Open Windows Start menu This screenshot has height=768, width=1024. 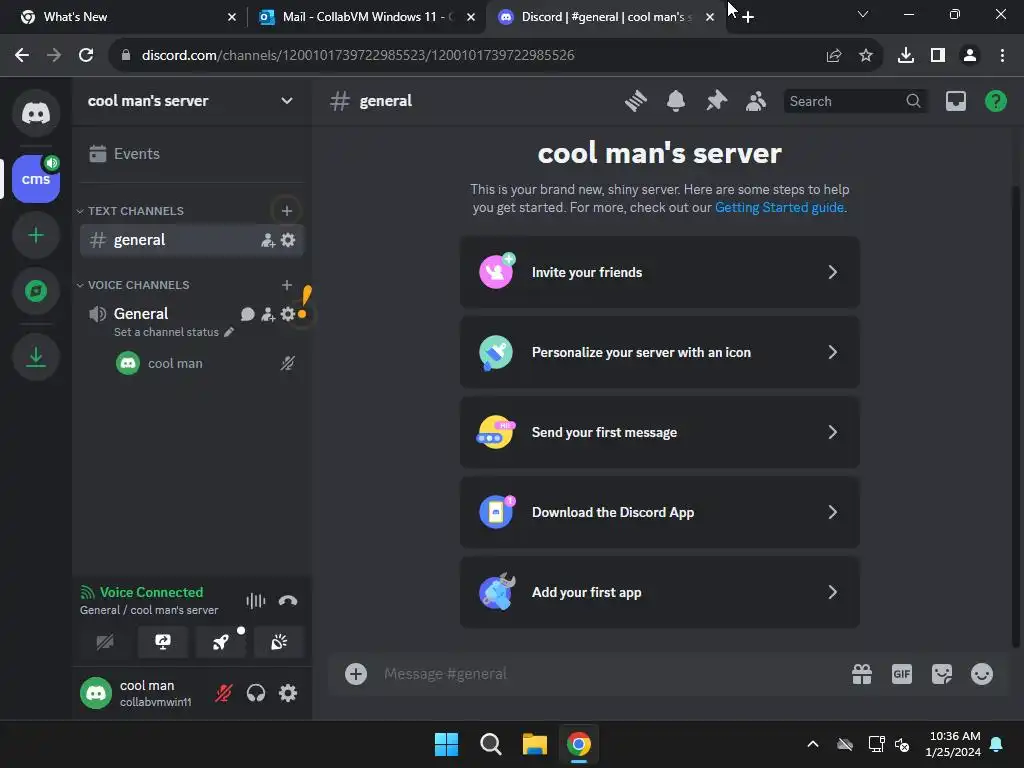pyautogui.click(x=447, y=744)
